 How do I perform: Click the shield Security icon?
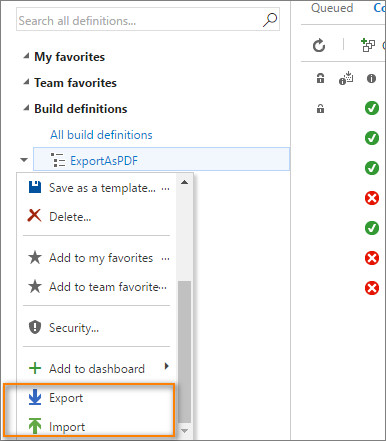point(35,327)
